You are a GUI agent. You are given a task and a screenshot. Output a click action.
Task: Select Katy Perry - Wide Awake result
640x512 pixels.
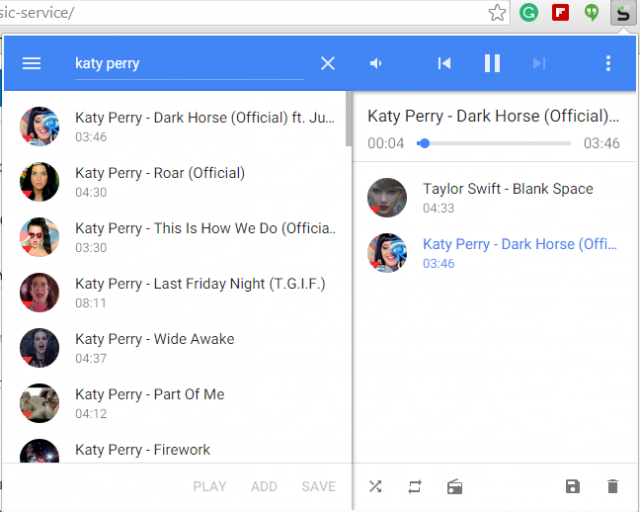tap(155, 339)
